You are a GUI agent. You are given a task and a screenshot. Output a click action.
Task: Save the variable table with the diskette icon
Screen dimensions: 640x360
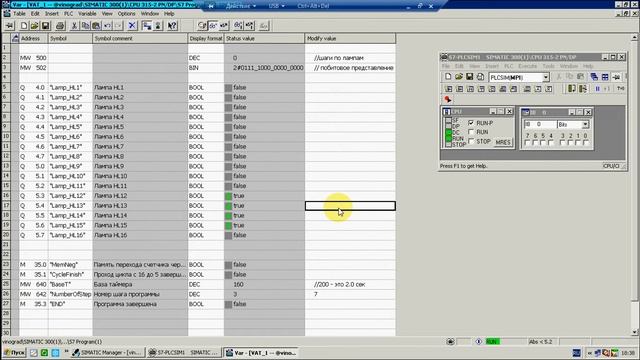(45, 26)
